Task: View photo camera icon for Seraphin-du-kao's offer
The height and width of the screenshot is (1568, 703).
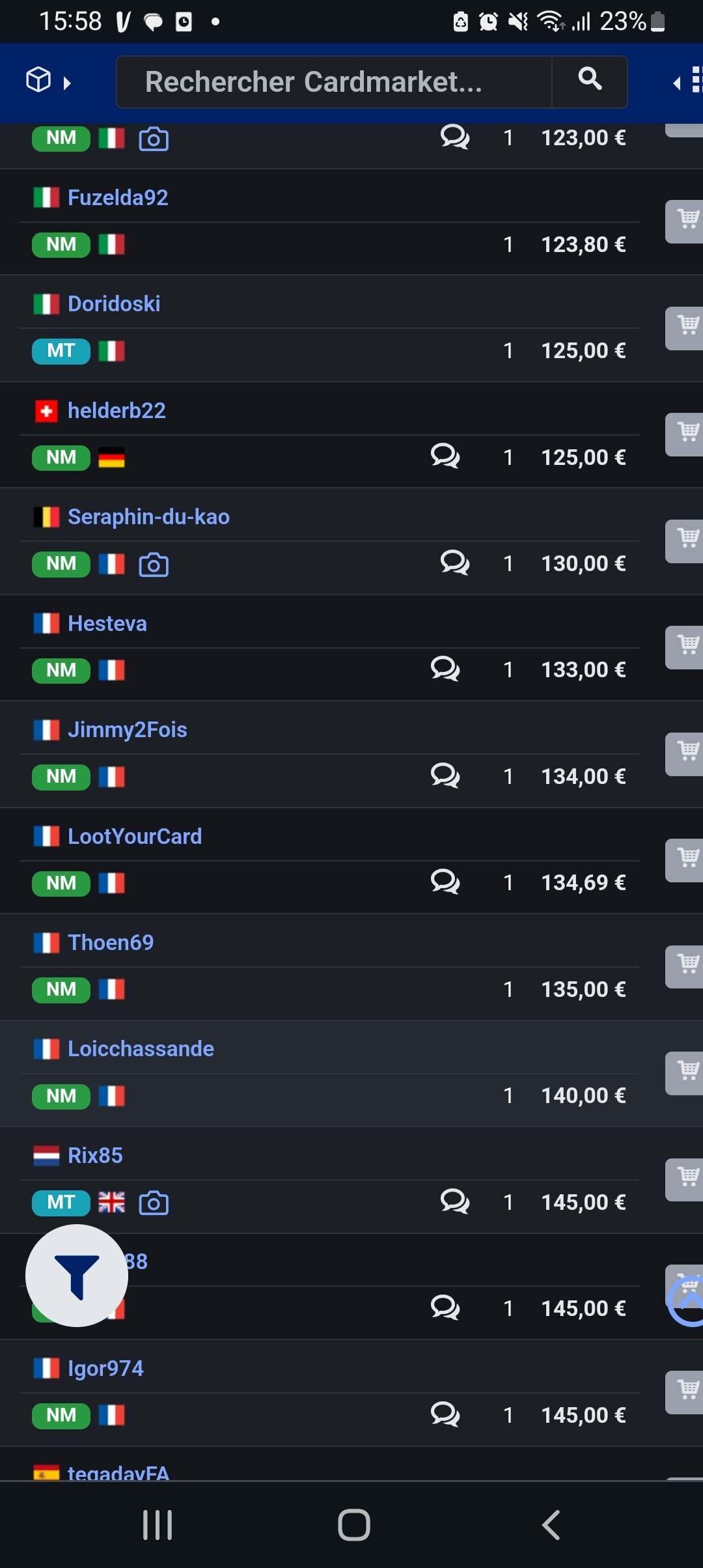Action: point(154,565)
